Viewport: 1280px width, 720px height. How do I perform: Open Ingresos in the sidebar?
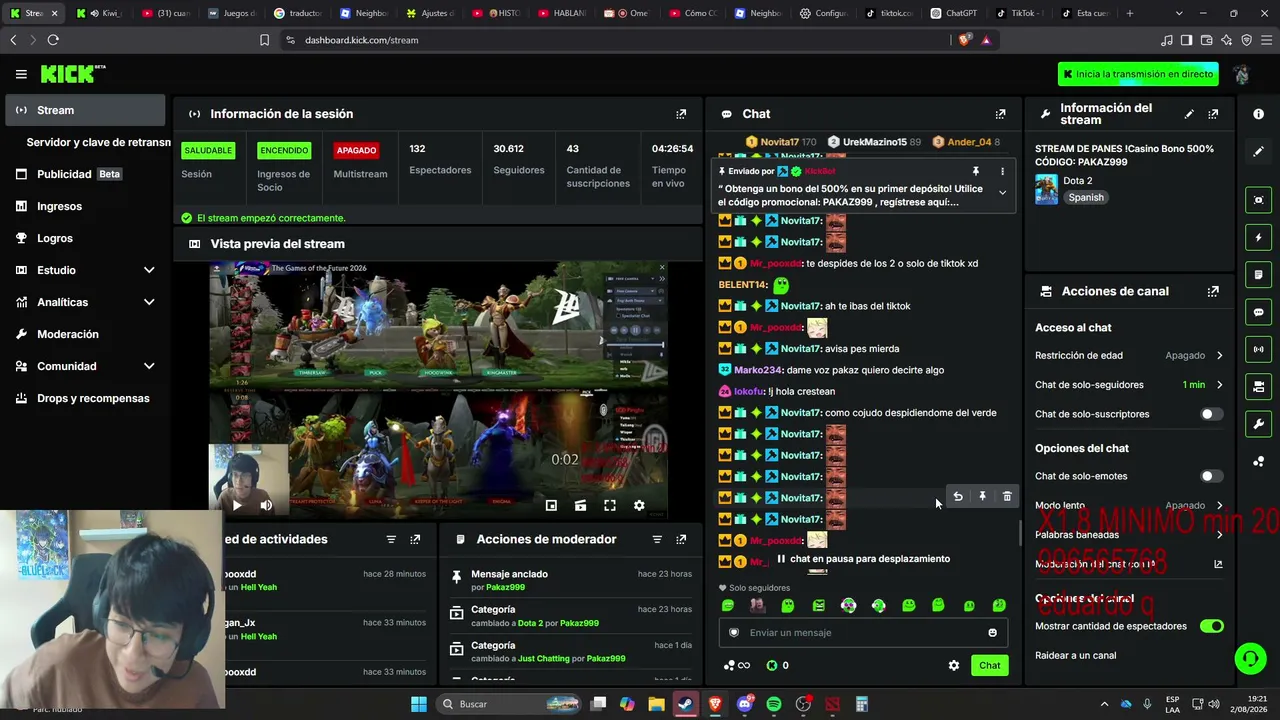[x=85, y=206]
